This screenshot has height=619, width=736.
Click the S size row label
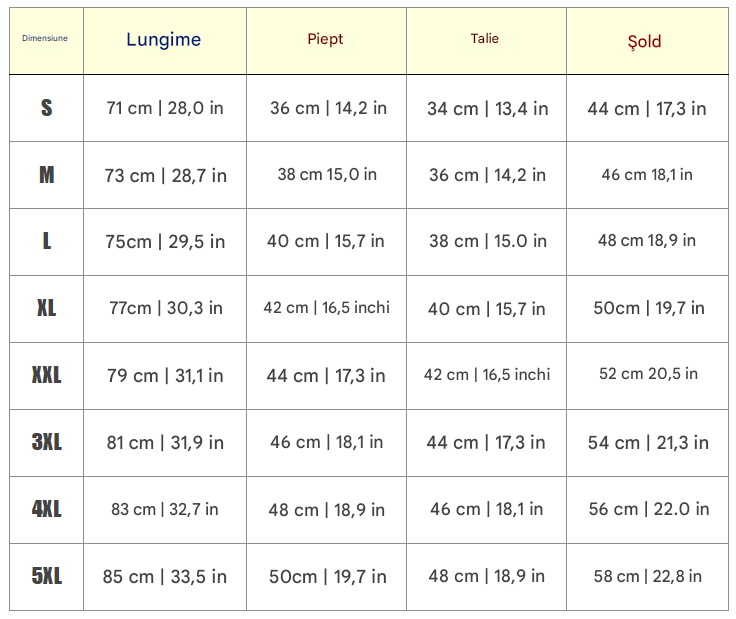(46, 108)
